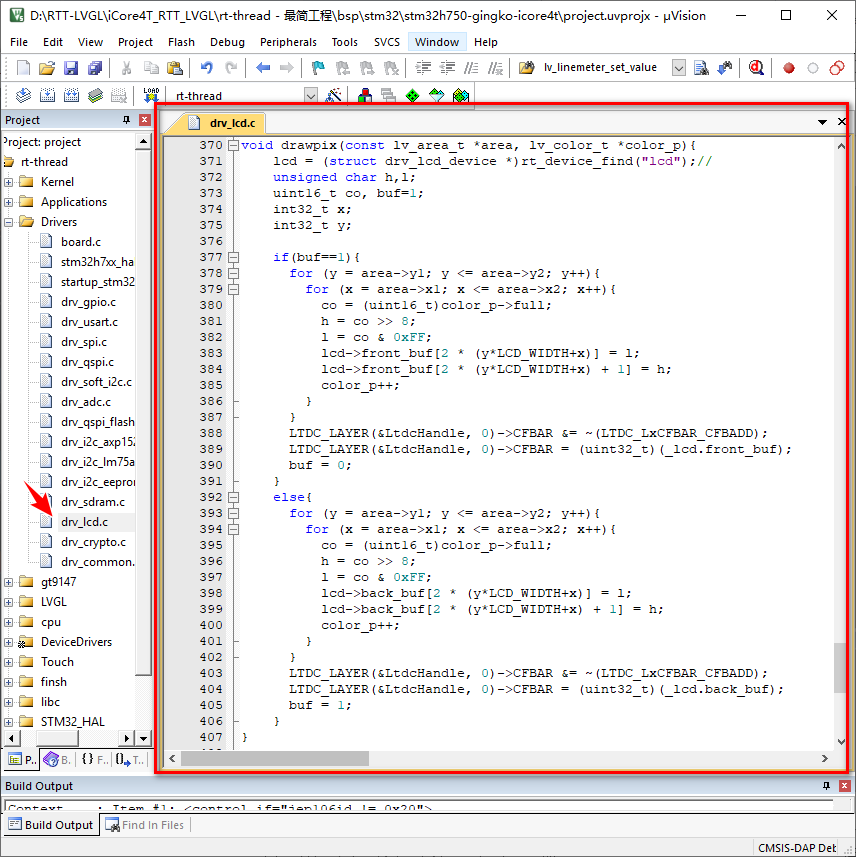856x857 pixels.
Task: Collapse the else block fold at line 392
Action: (x=233, y=497)
